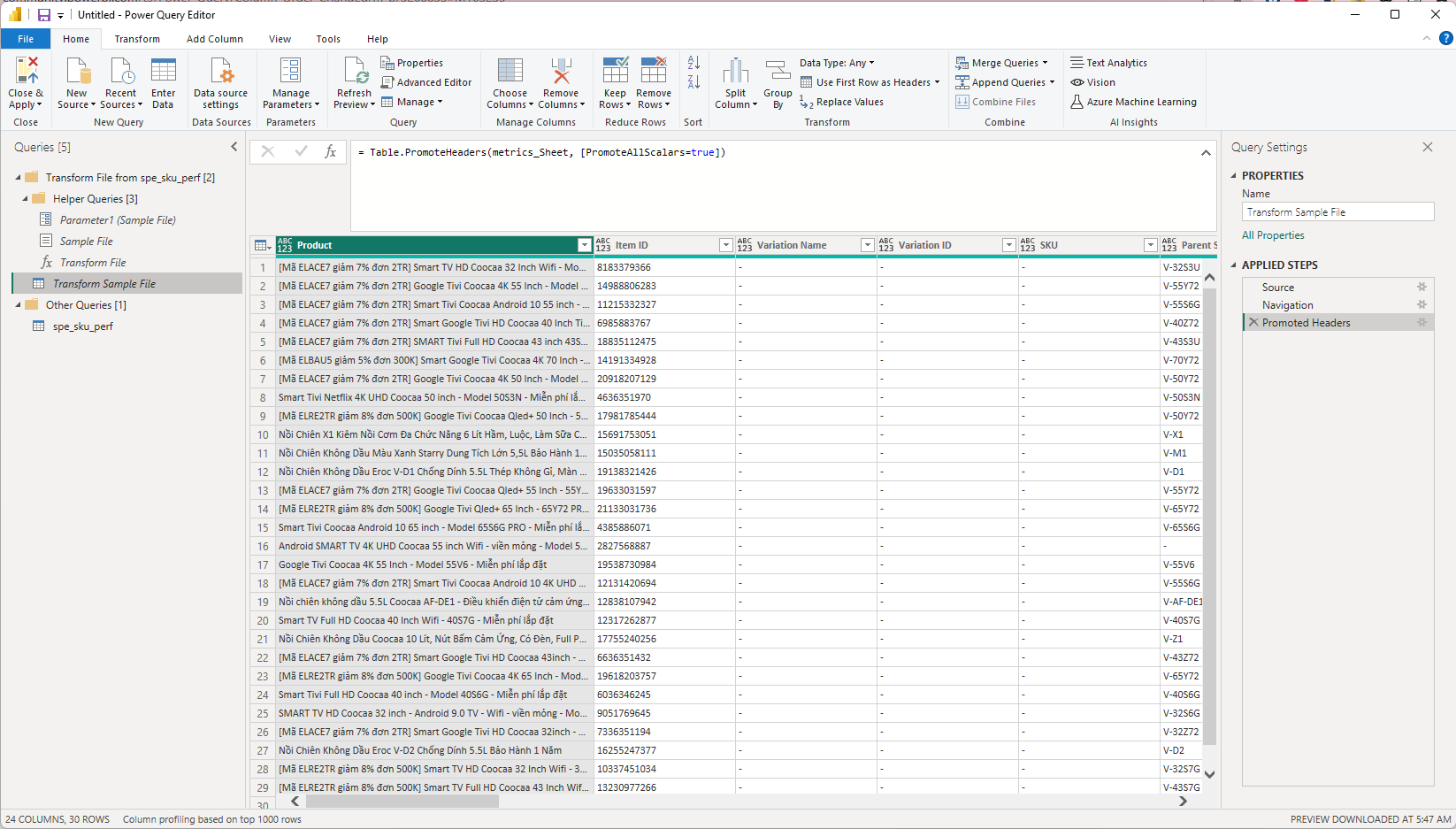This screenshot has height=829, width=1456.
Task: Click the Remove Columns icon
Action: point(561,71)
